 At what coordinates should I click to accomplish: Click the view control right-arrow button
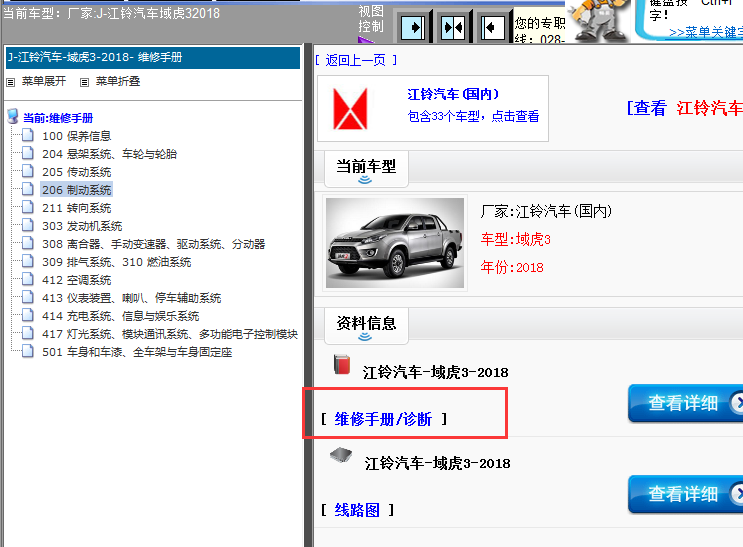[413, 28]
